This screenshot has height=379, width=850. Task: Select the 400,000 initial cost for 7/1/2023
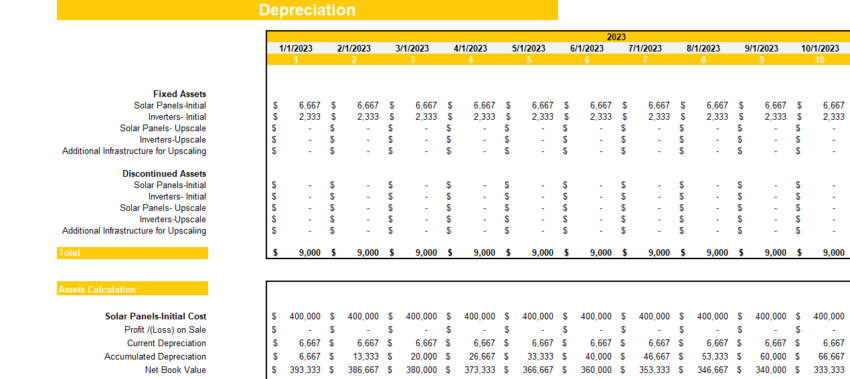pyautogui.click(x=654, y=317)
